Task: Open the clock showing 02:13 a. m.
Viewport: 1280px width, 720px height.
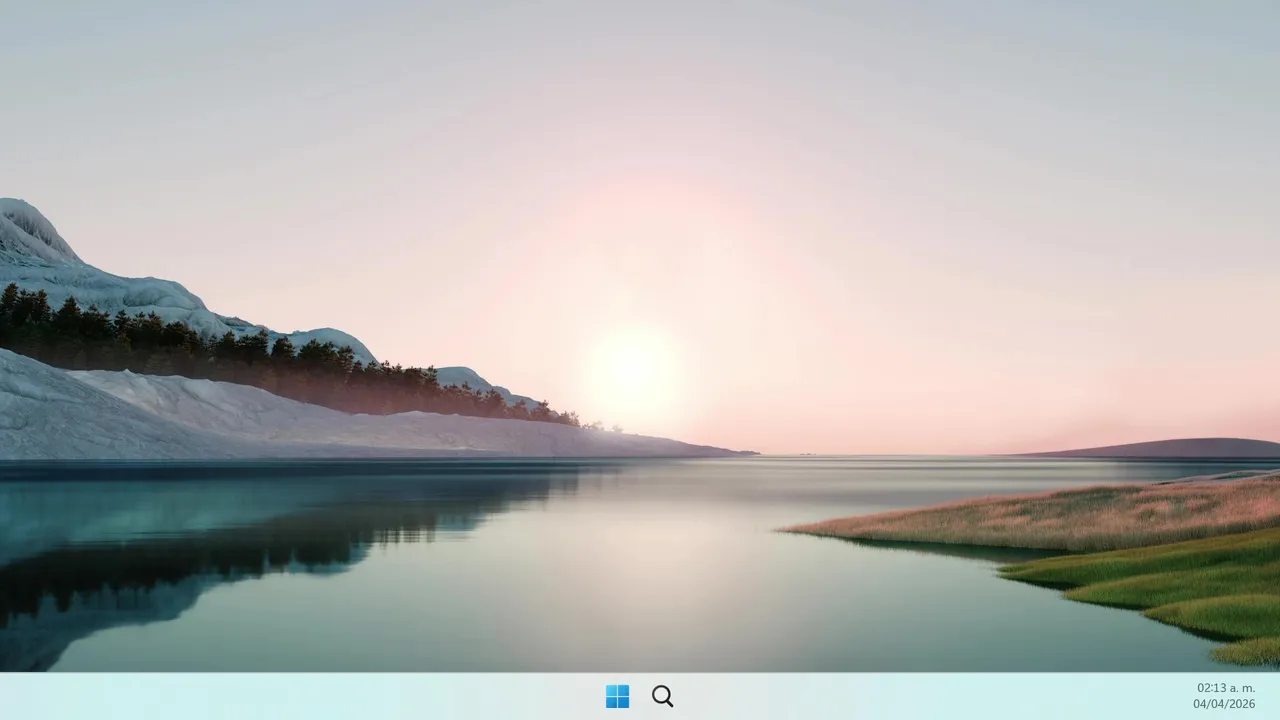Action: [x=1225, y=688]
